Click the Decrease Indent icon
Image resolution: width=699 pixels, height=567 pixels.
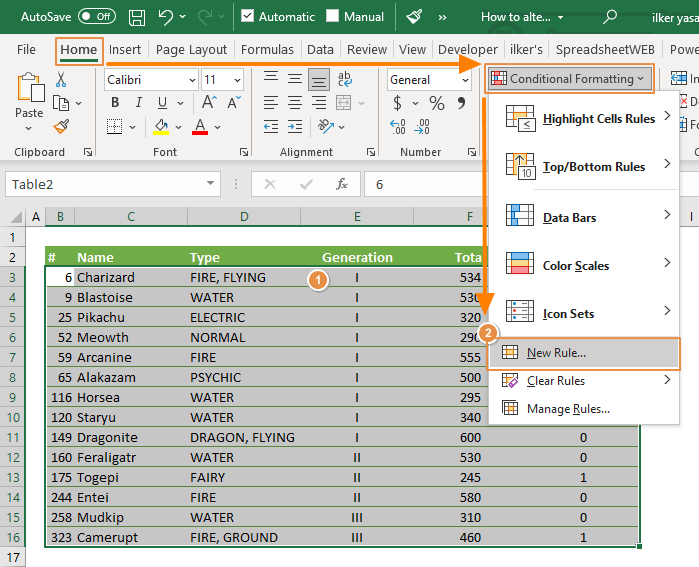pos(271,127)
